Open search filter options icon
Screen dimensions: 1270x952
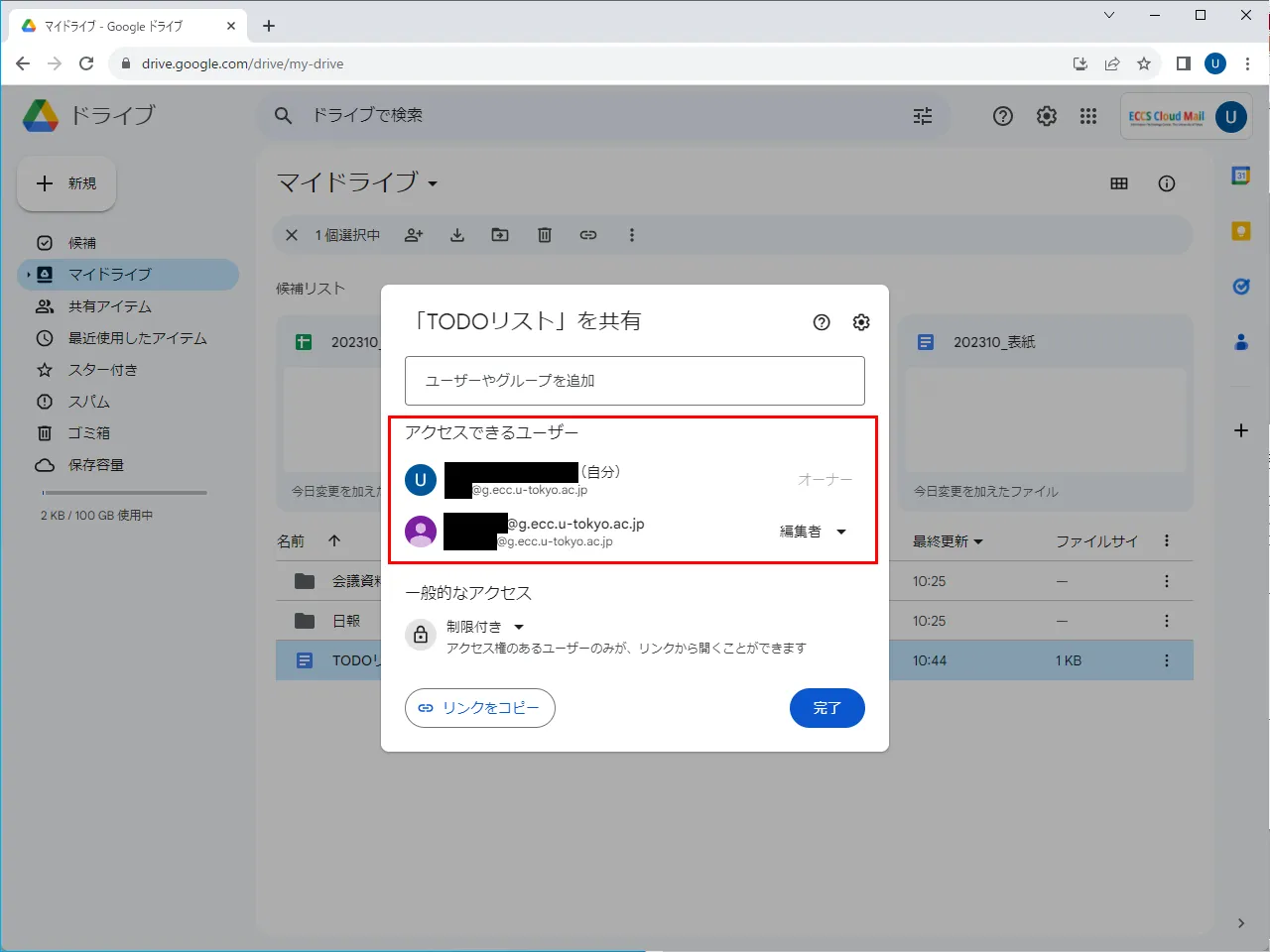(x=923, y=116)
